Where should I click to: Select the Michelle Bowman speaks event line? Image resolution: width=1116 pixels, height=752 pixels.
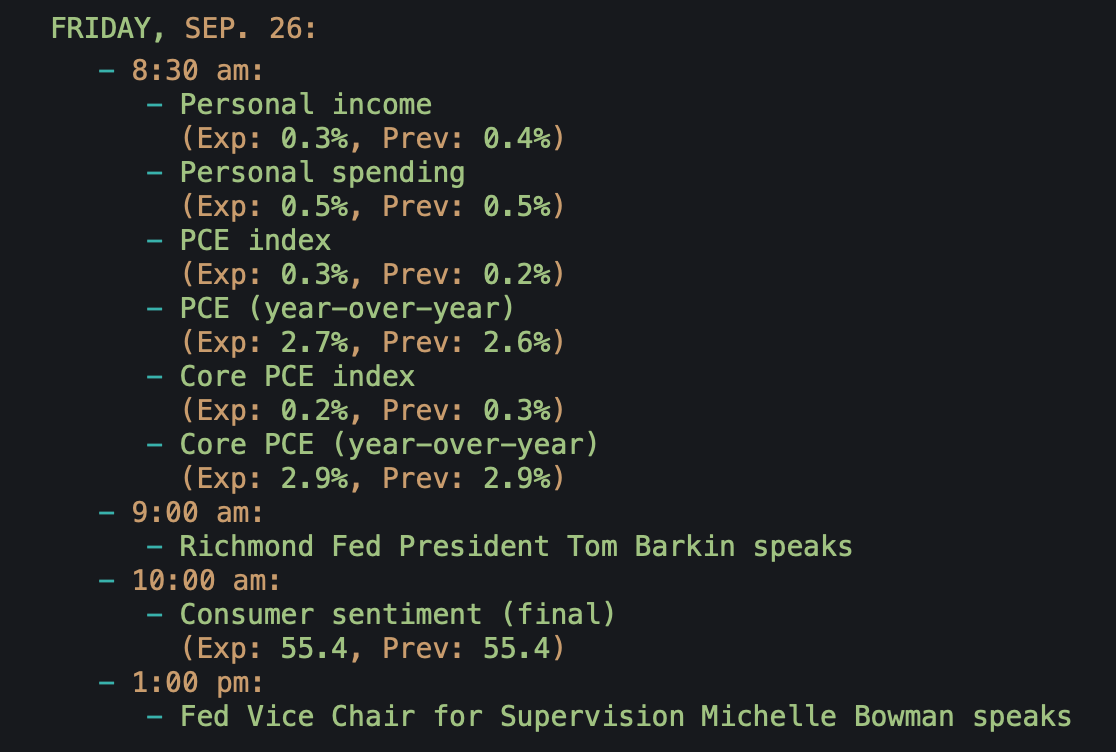pyautogui.click(x=625, y=717)
